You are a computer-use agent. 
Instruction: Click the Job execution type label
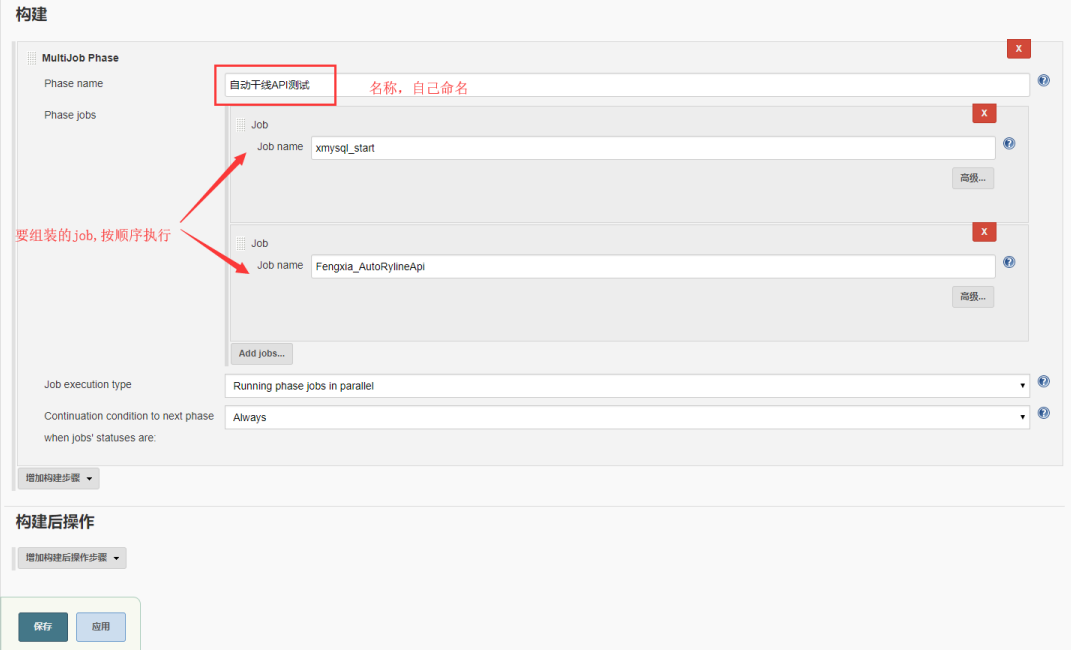[87, 385]
